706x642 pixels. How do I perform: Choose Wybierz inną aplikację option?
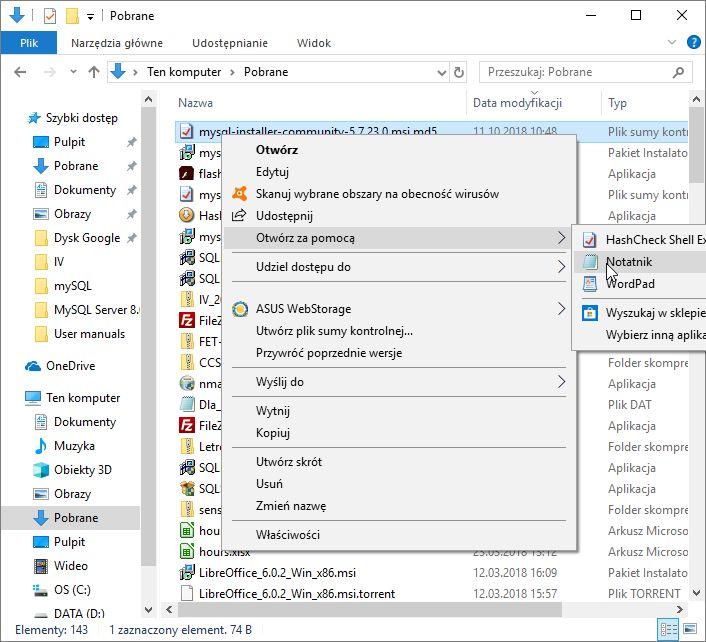coord(640,335)
